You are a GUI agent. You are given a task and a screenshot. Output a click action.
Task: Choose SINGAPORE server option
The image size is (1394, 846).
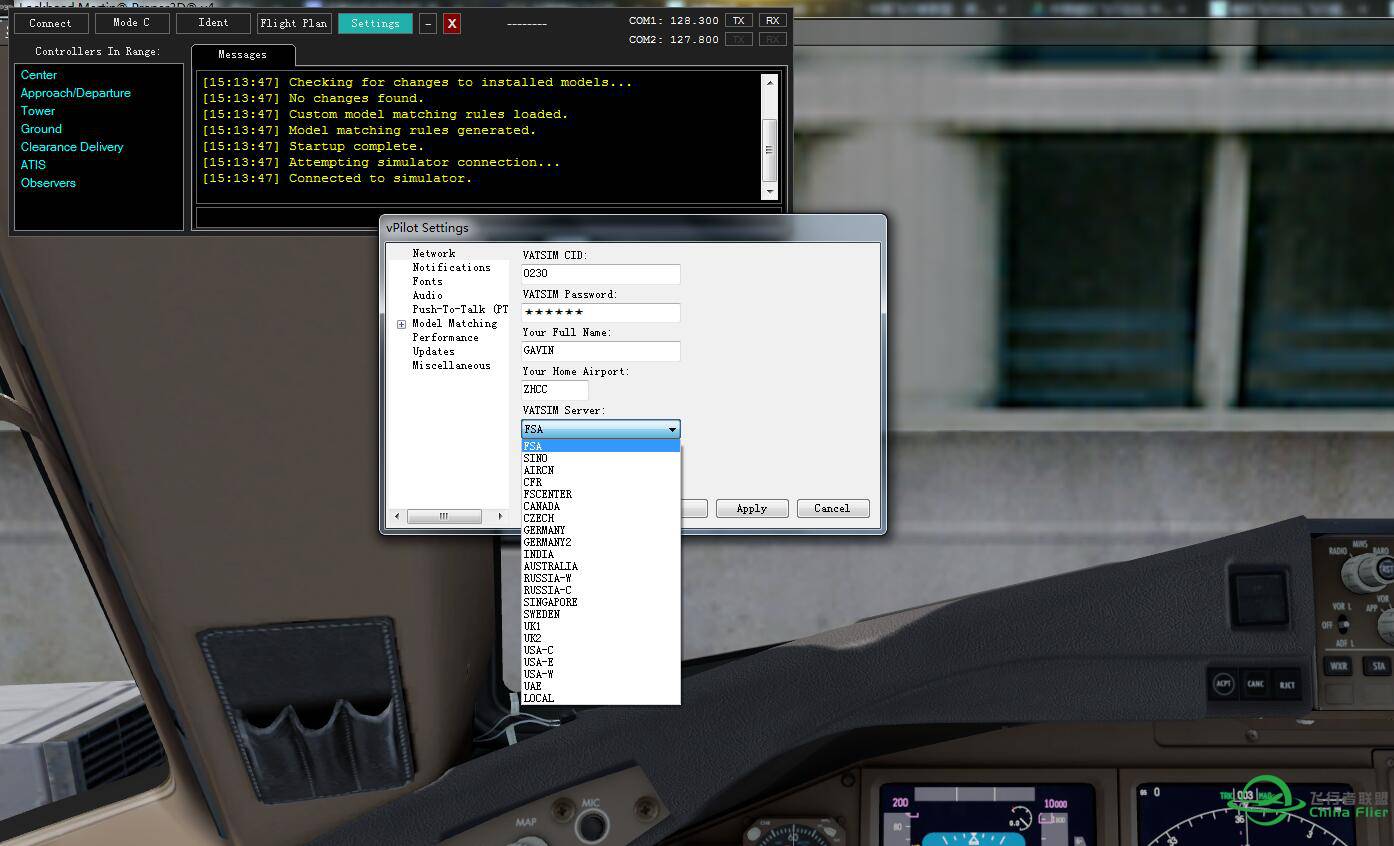tap(600, 602)
